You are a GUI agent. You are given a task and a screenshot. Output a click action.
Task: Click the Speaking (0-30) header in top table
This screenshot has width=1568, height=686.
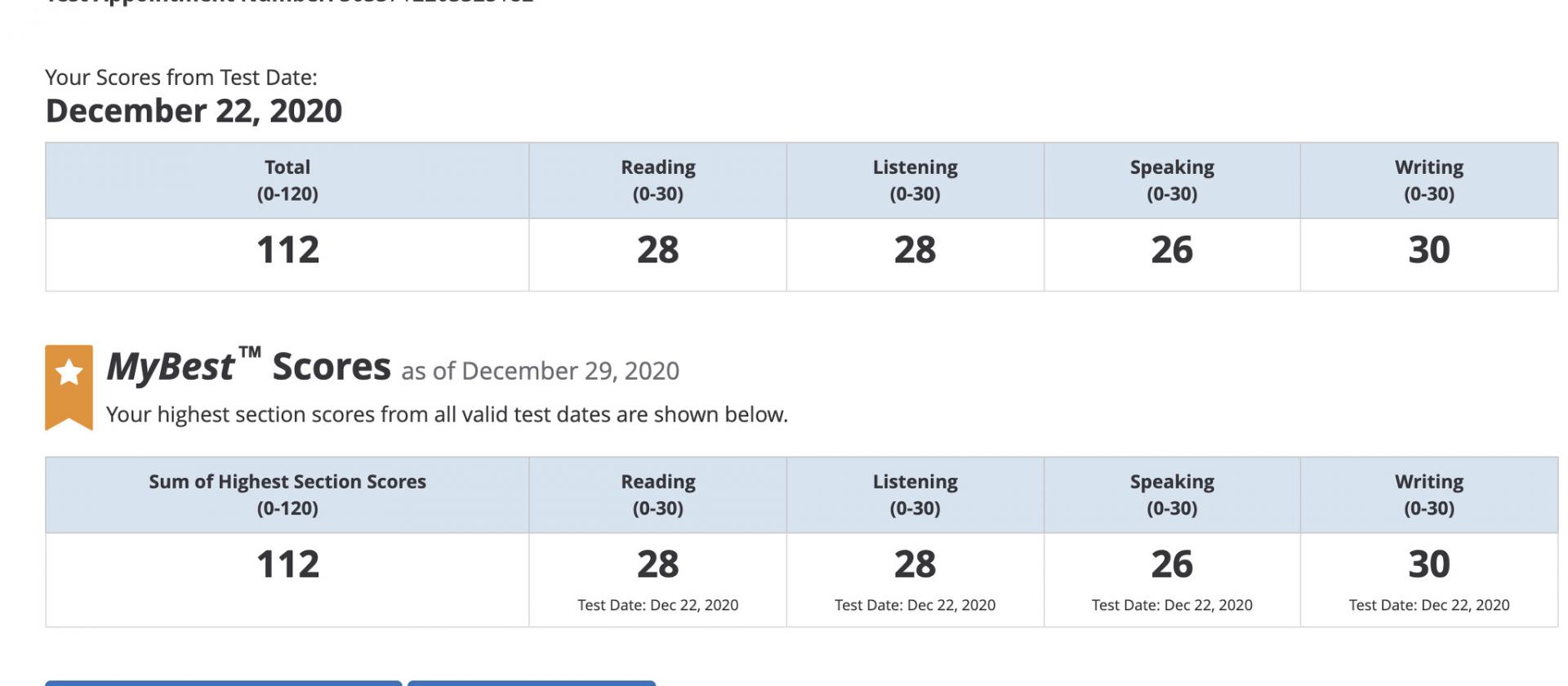1172,180
